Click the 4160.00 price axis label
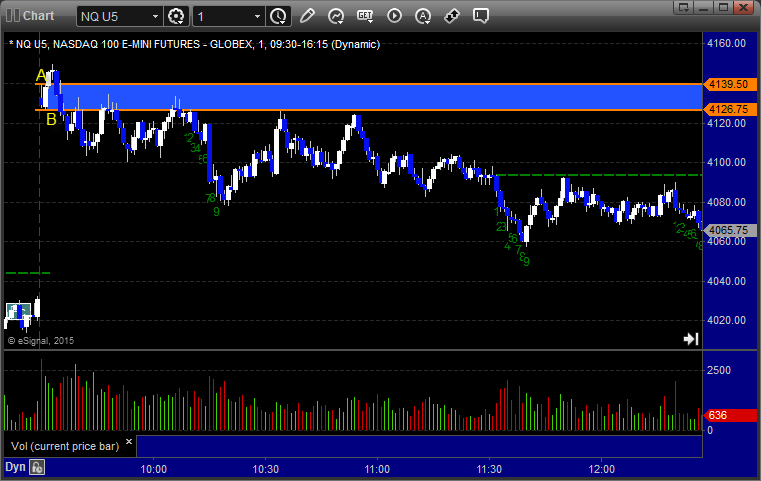The height and width of the screenshot is (481, 761). point(727,43)
